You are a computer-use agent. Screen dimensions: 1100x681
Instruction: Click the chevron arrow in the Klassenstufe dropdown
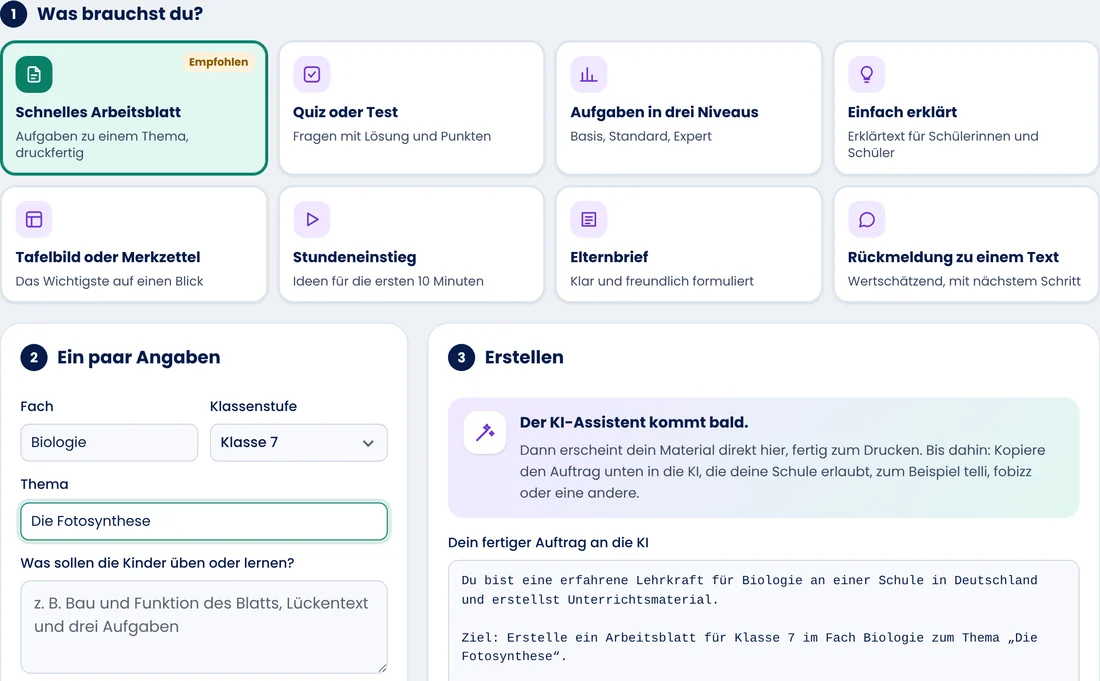[368, 443]
